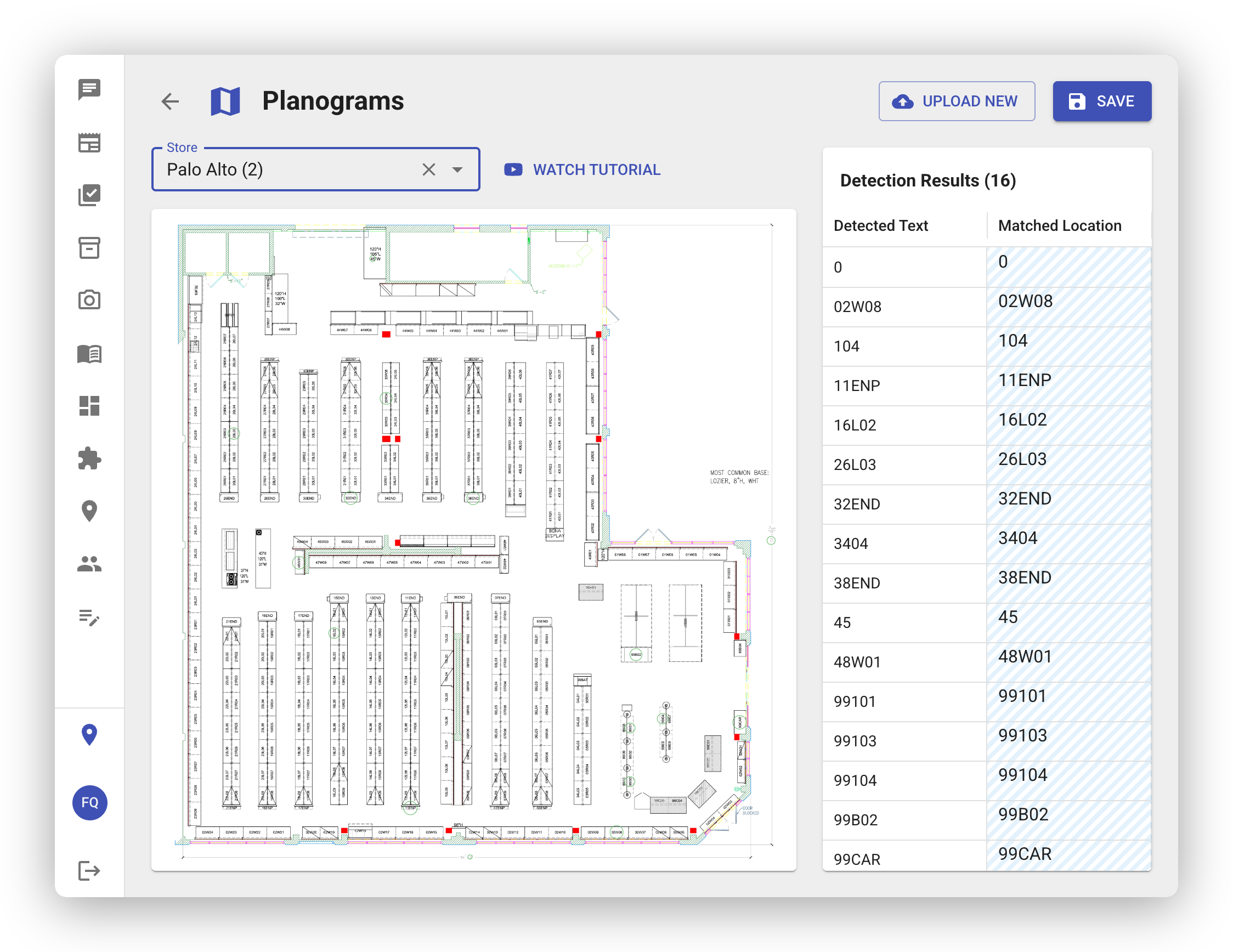Navigate back with the arrow beside Planograms
Screen dimensions: 1233x952
(x=170, y=101)
